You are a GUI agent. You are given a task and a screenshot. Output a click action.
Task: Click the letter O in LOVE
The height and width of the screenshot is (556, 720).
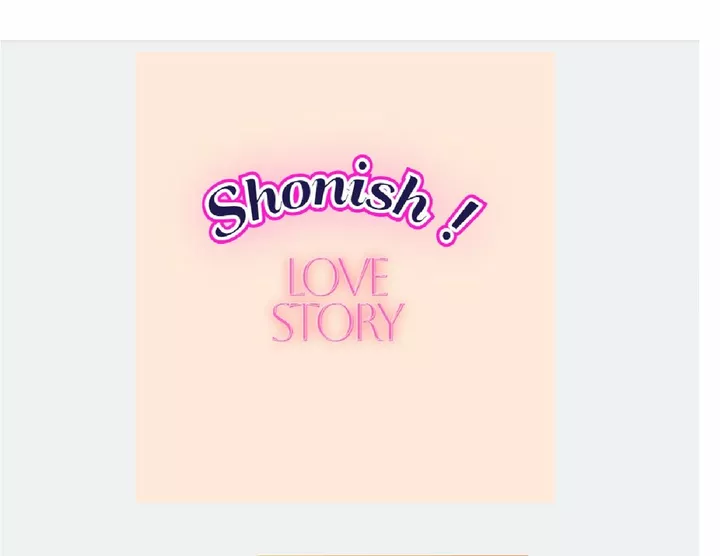pyautogui.click(x=321, y=277)
